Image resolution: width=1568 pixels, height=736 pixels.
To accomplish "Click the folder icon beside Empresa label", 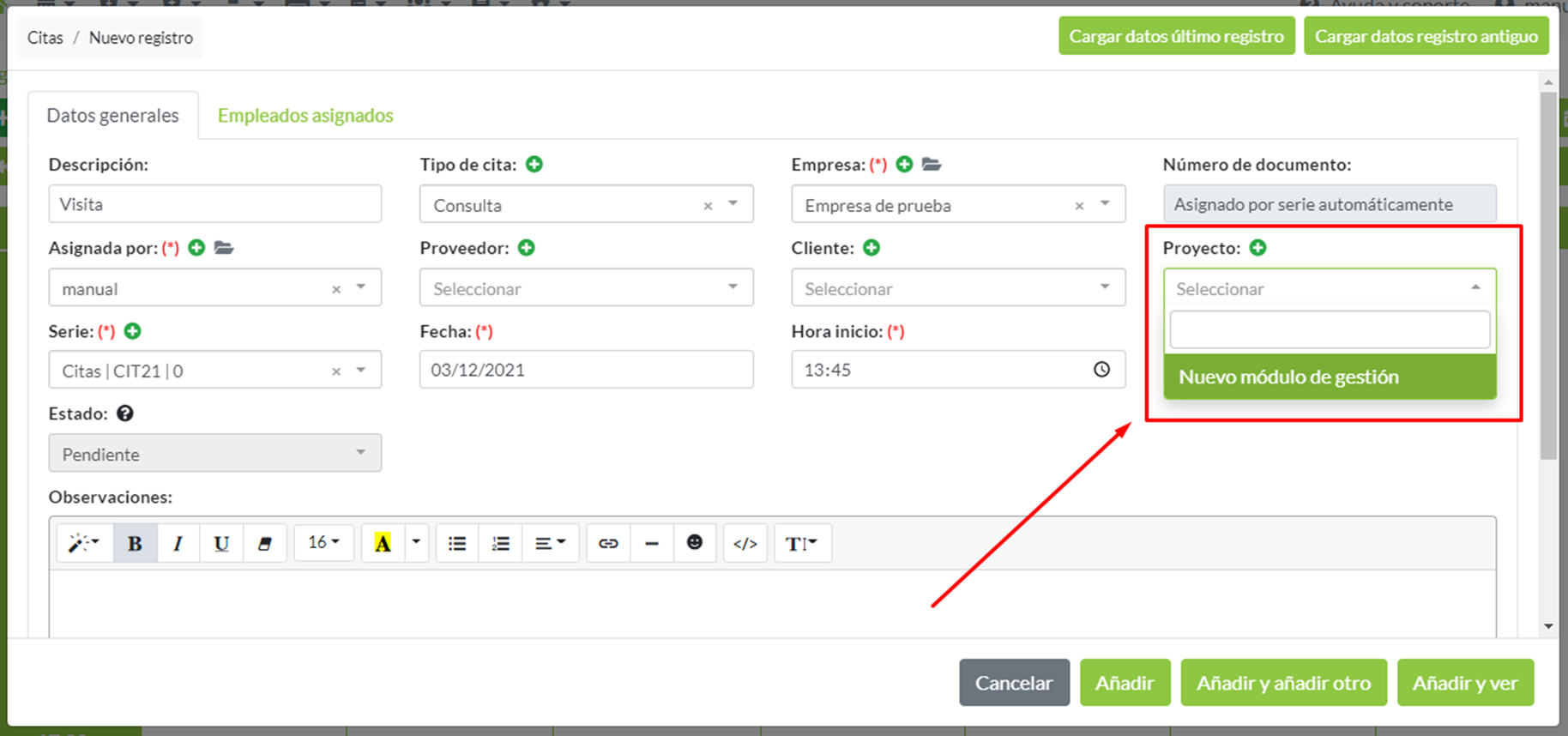I will pos(932,164).
